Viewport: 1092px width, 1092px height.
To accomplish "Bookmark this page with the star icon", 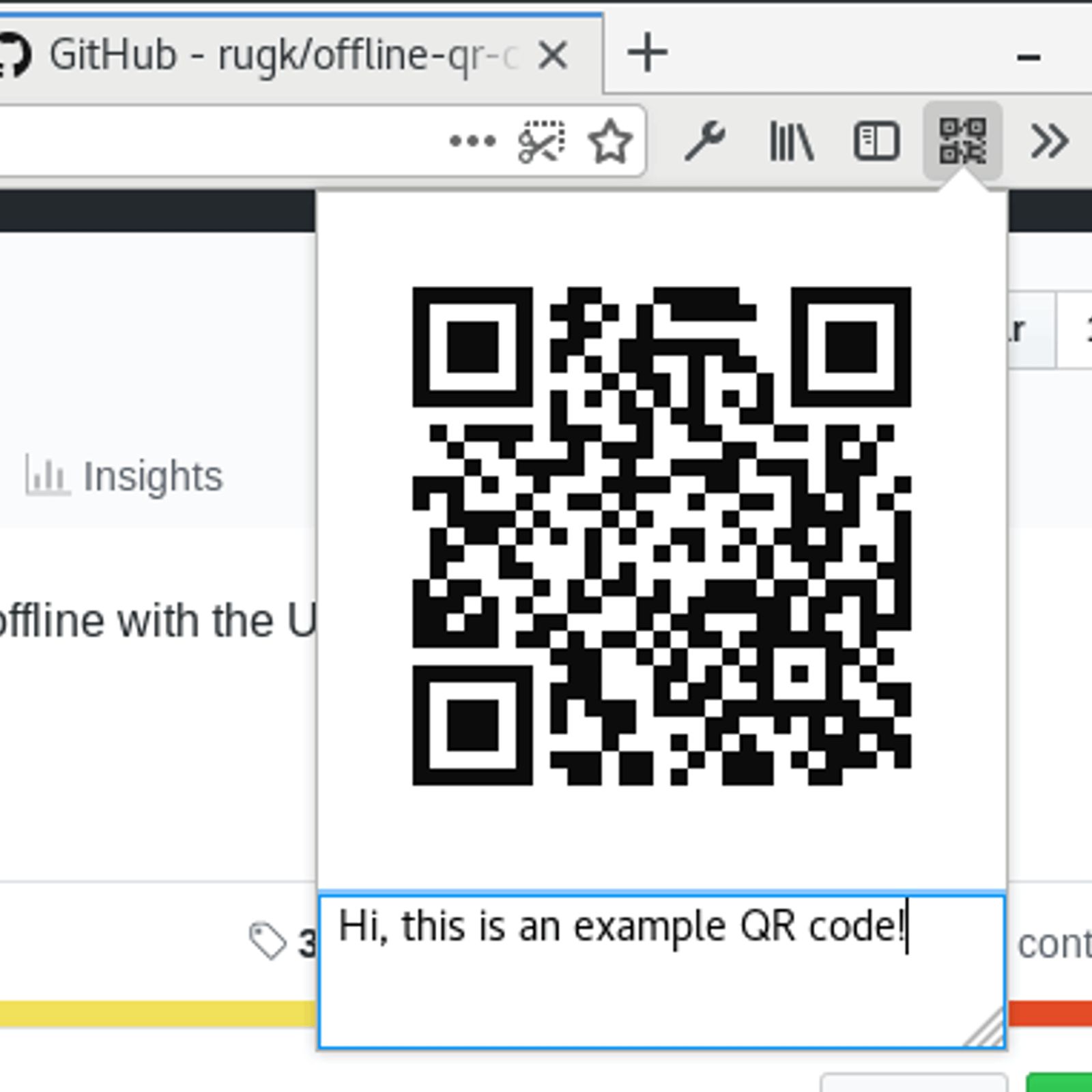I will (x=610, y=141).
